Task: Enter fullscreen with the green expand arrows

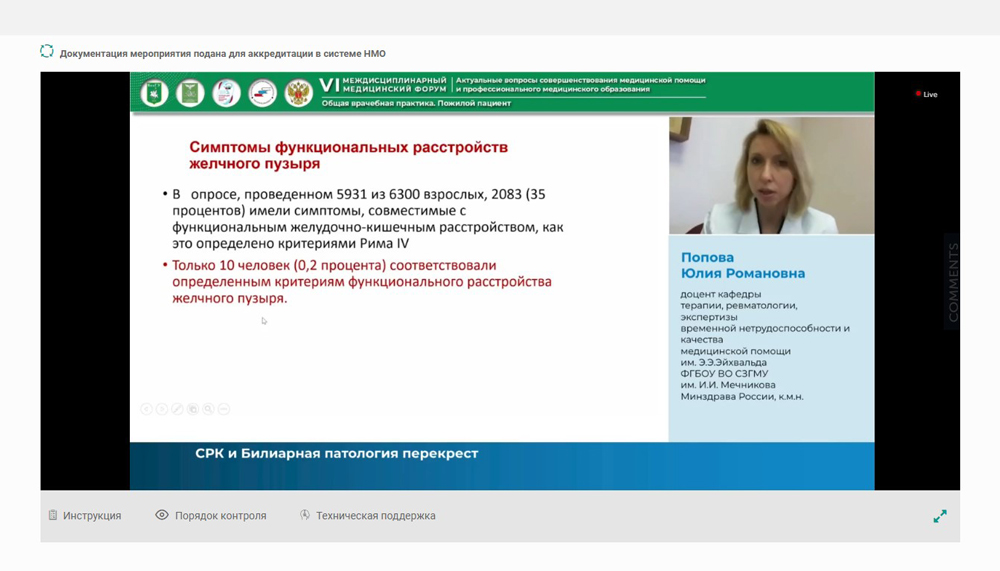Action: click(939, 516)
